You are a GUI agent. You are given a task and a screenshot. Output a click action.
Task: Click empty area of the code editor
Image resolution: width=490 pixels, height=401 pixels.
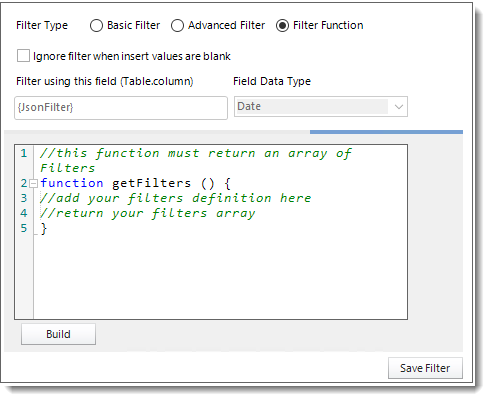220,277
